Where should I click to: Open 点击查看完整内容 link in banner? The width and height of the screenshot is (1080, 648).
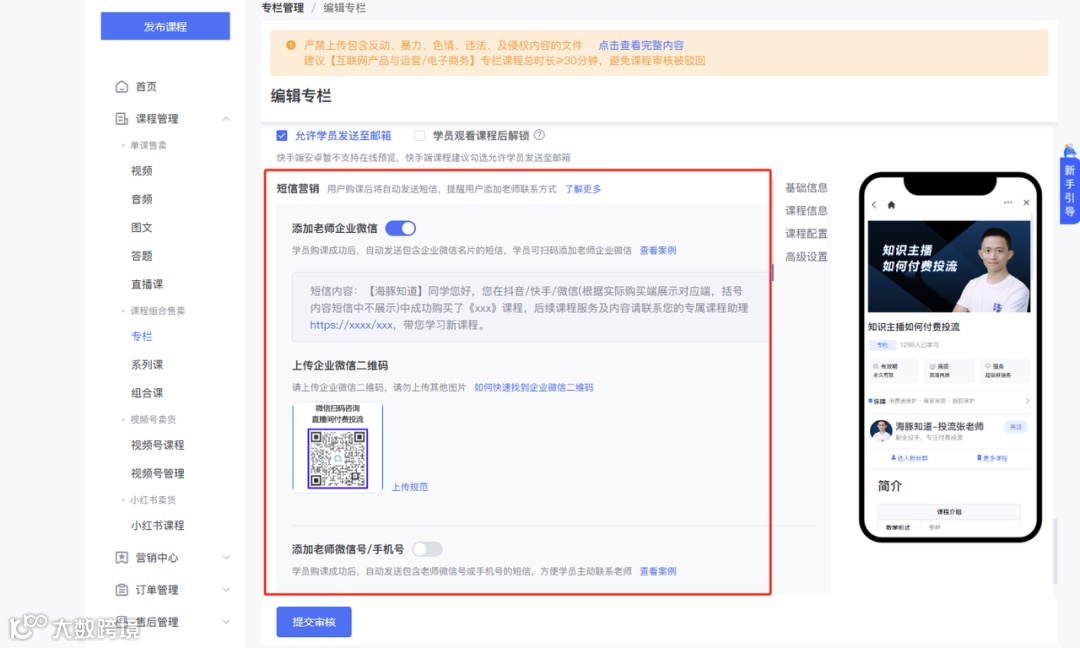pos(641,45)
